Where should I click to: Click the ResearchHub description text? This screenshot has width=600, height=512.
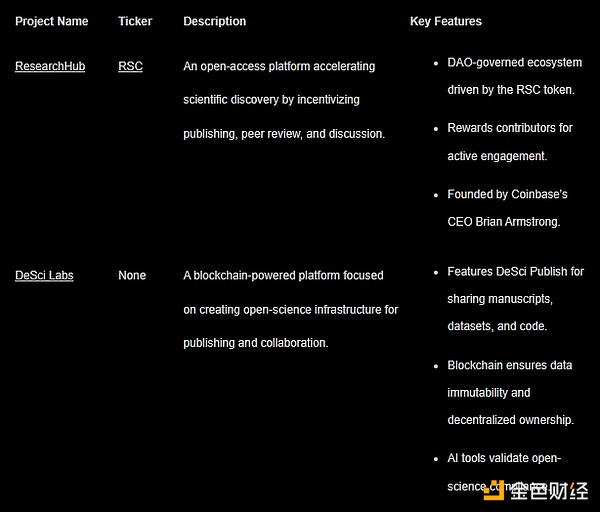pos(284,100)
